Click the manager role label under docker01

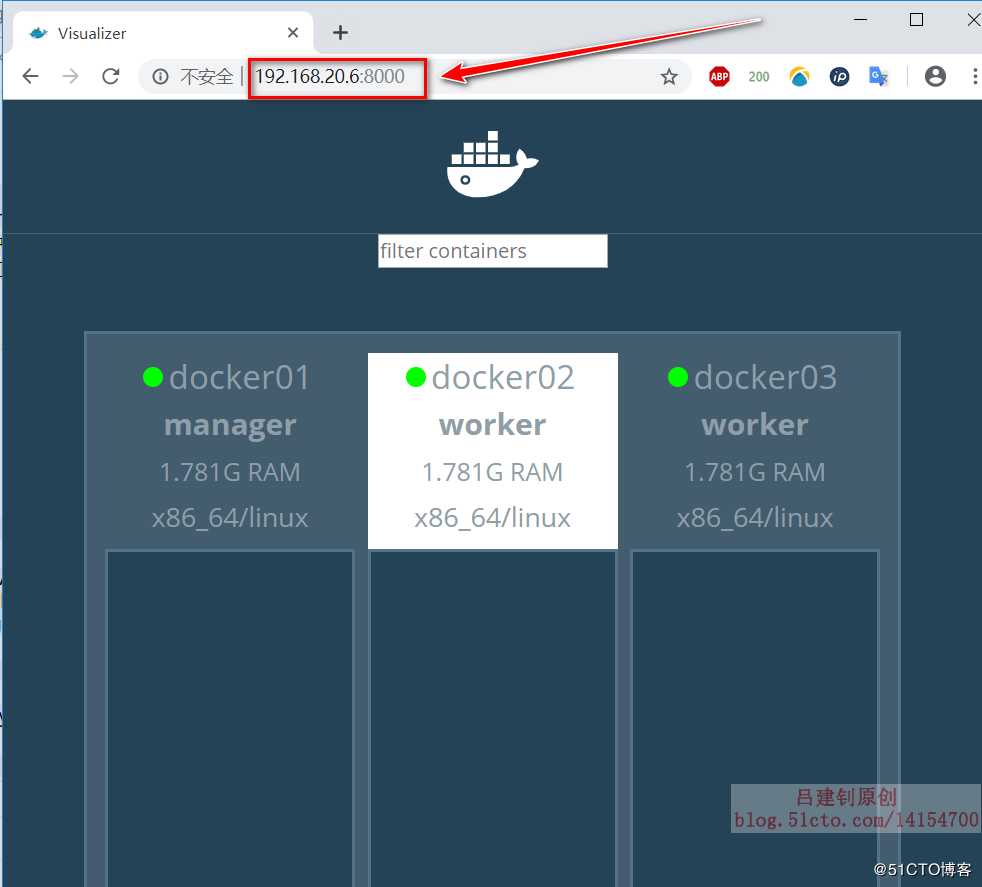click(x=230, y=426)
